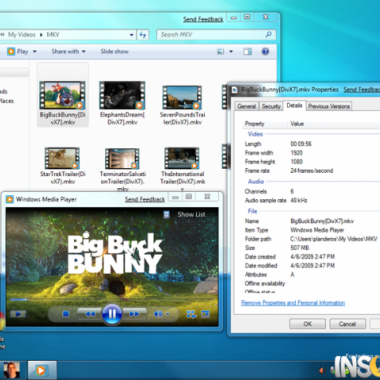Expand the Play dropdown arrow in Explorer

pyautogui.click(x=34, y=52)
